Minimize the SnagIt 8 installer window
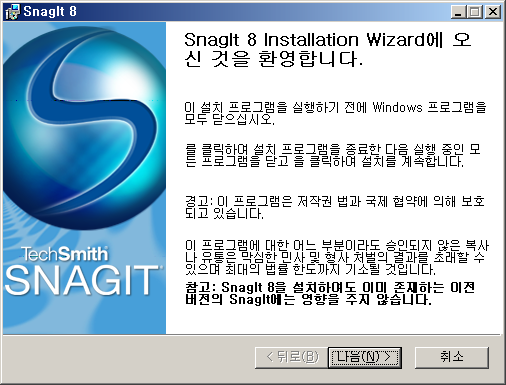This screenshot has height=385, width=506. click(459, 12)
